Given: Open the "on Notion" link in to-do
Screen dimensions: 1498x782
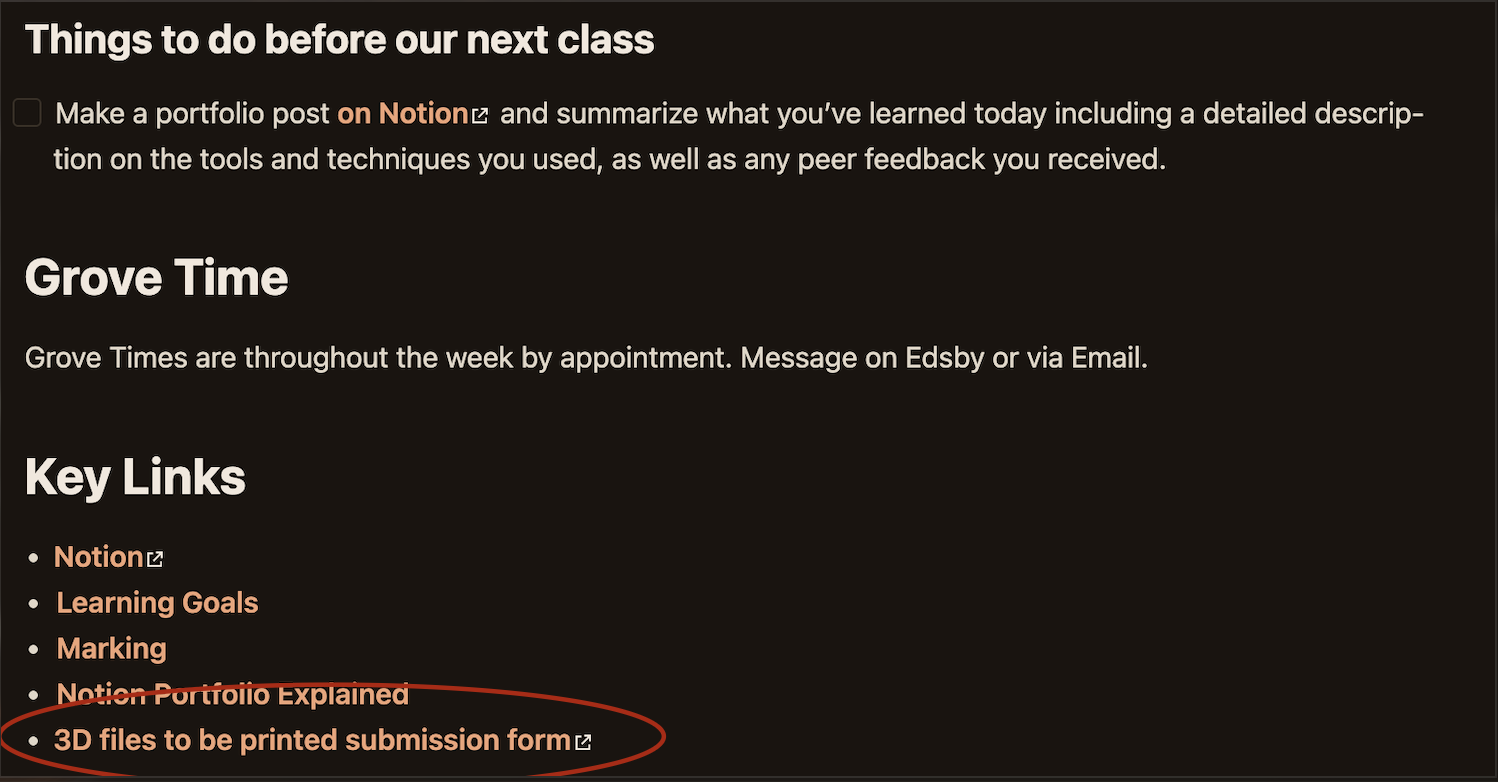Looking at the screenshot, I should [x=403, y=114].
